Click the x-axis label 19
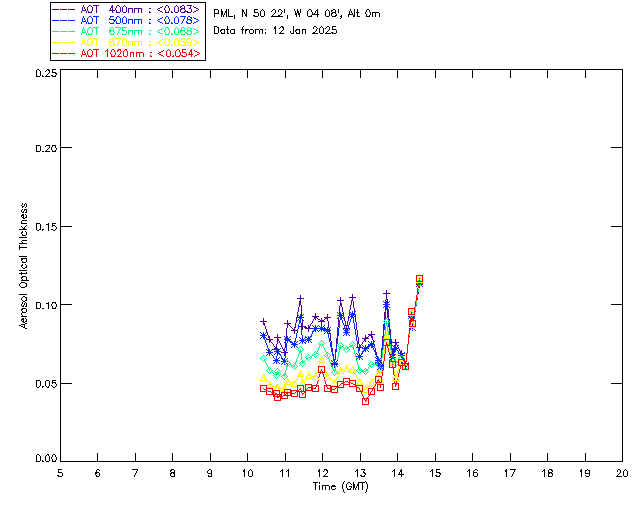640x512 pixels. coord(585,473)
